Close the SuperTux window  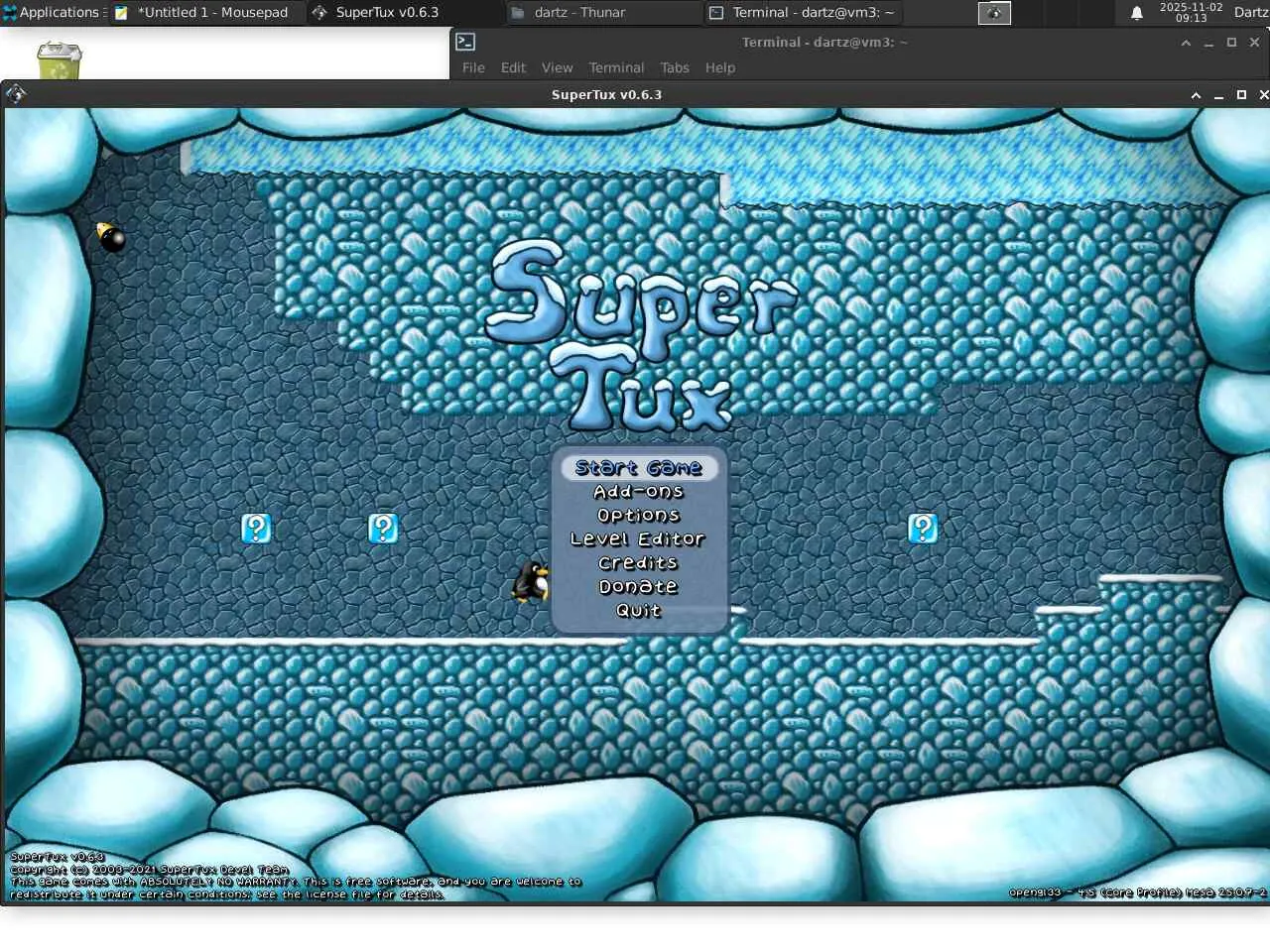click(x=1263, y=95)
